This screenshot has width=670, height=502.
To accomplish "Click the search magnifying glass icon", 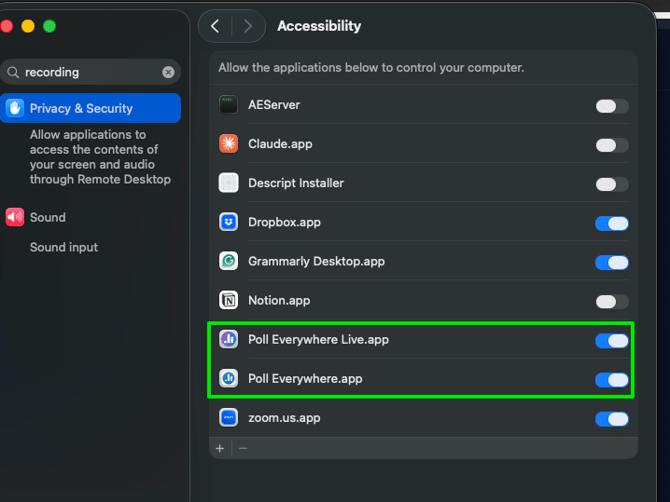I will 13,72.
